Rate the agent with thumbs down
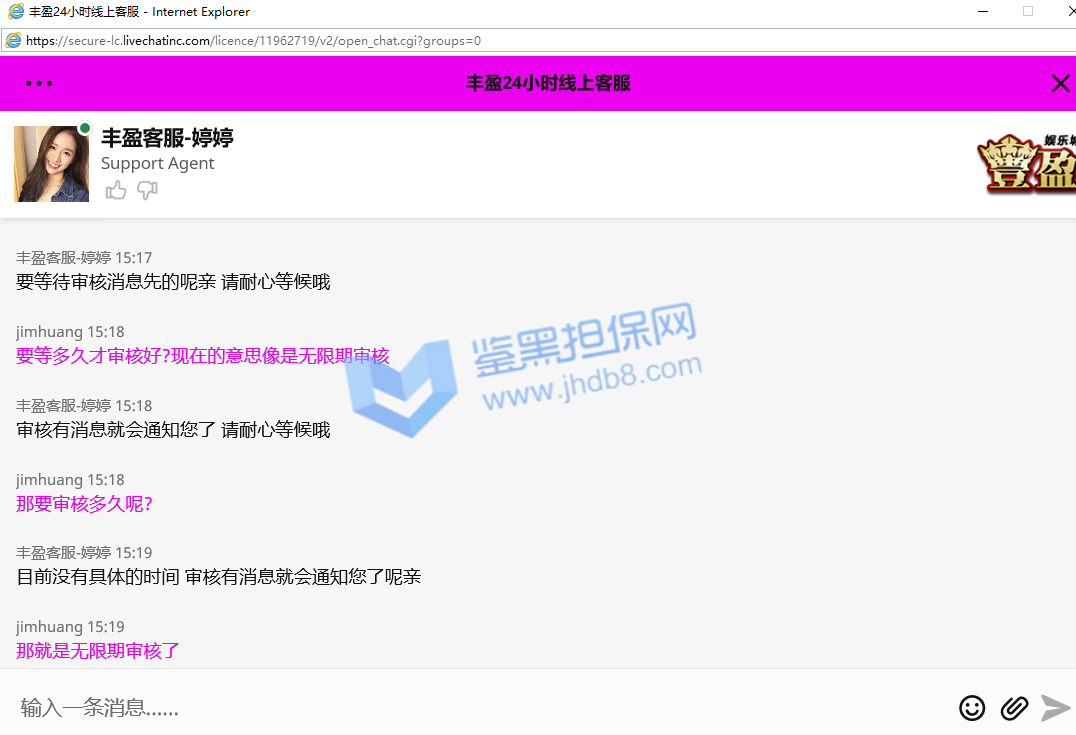Screen dimensions: 1076x735 click(x=147, y=190)
